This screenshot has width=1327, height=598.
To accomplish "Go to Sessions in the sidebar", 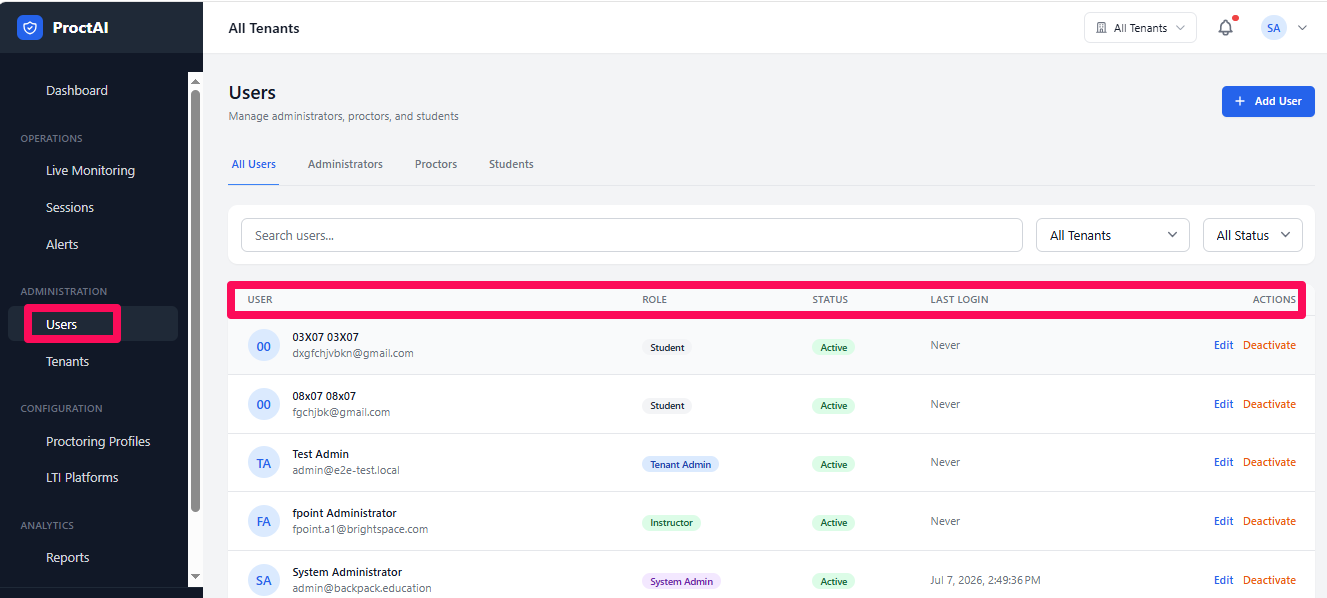I will pyautogui.click(x=70, y=207).
